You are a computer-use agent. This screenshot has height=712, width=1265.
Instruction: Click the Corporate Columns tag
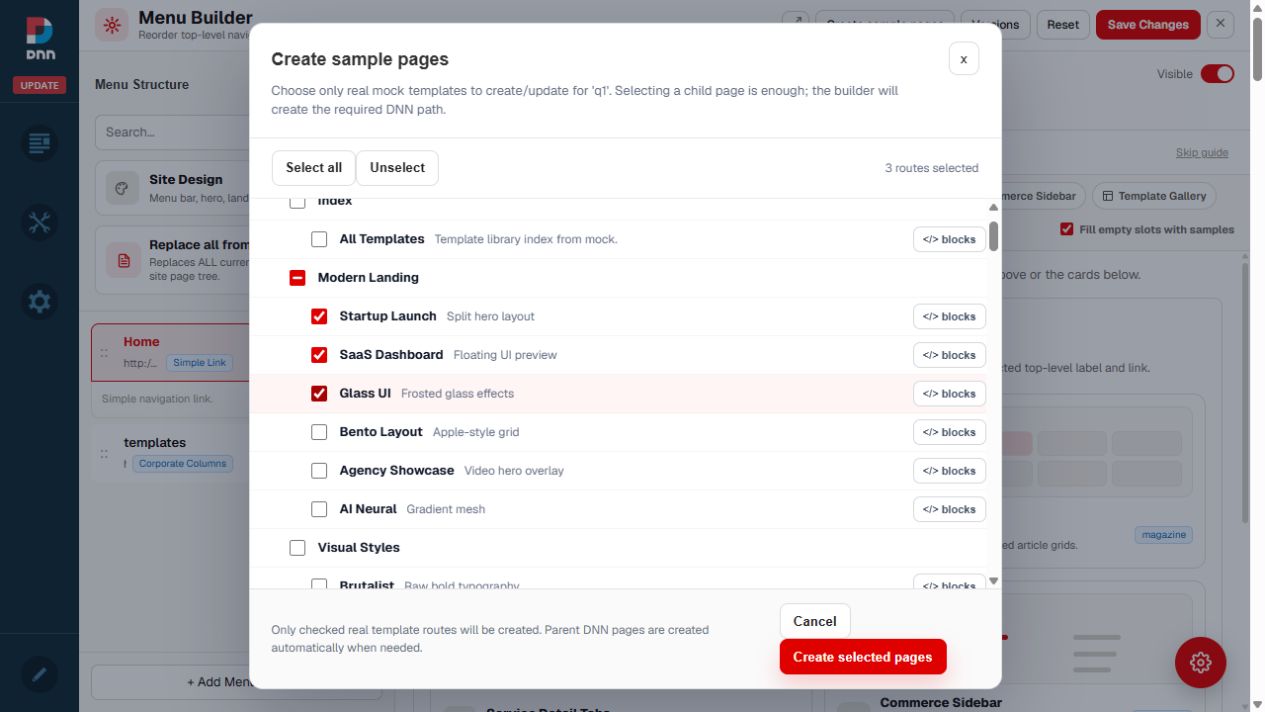(183, 464)
